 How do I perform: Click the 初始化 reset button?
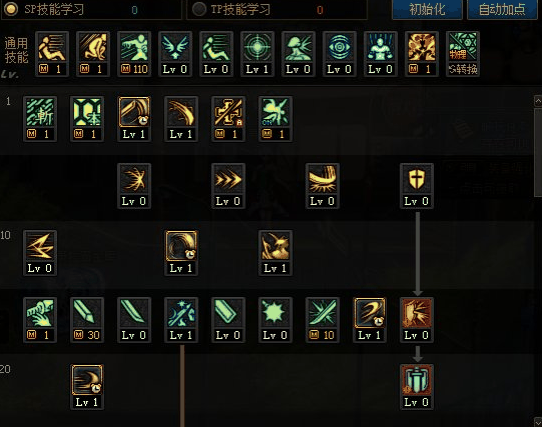tap(427, 9)
